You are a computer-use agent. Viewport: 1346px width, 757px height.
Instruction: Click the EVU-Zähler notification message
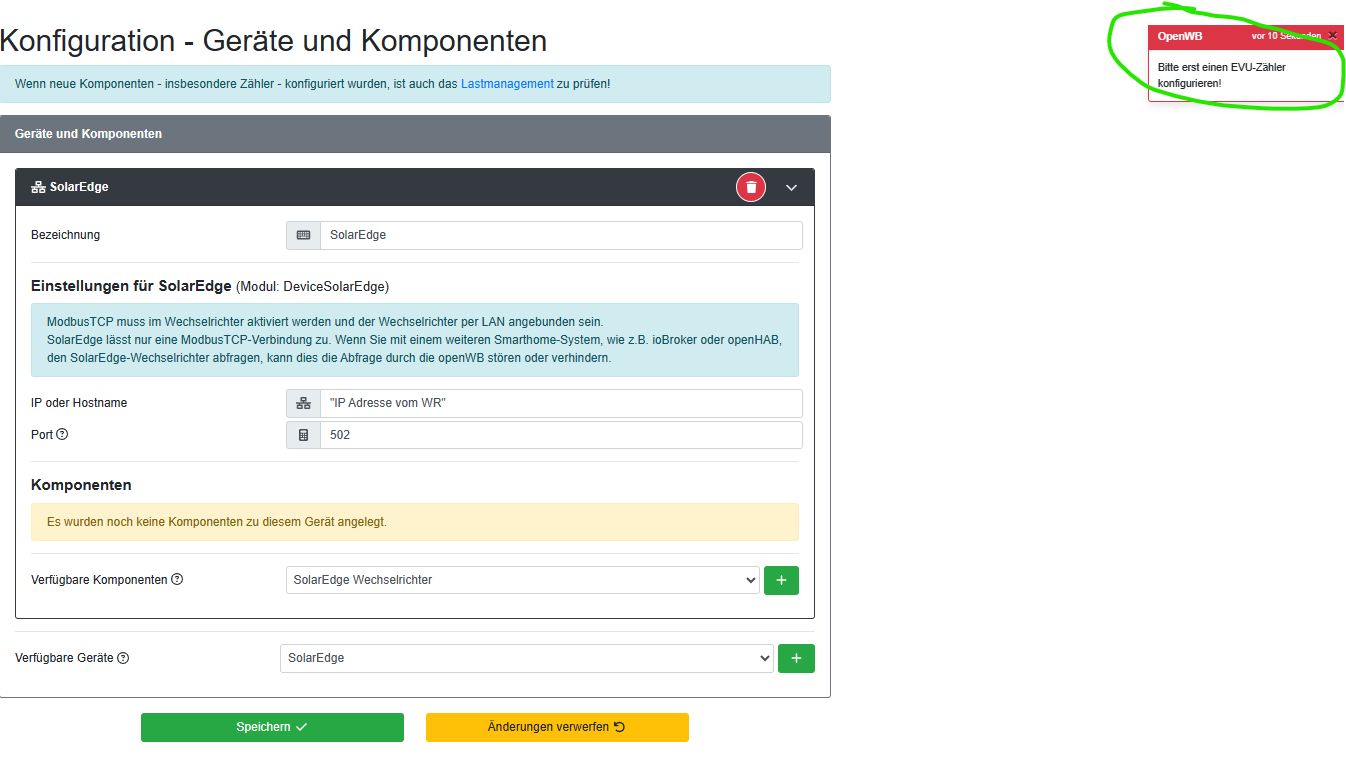tap(1221, 75)
